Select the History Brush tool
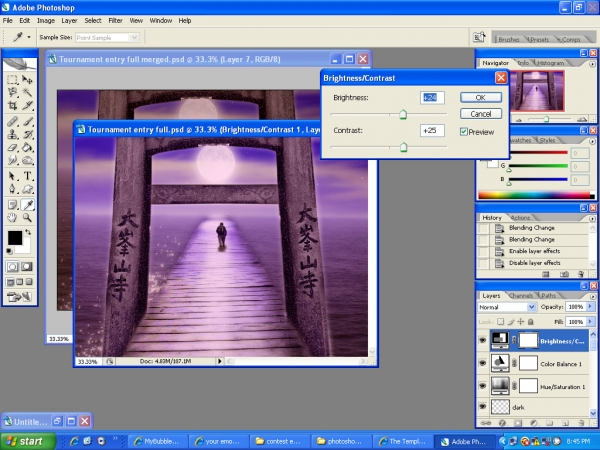600x450 pixels. coord(27,135)
